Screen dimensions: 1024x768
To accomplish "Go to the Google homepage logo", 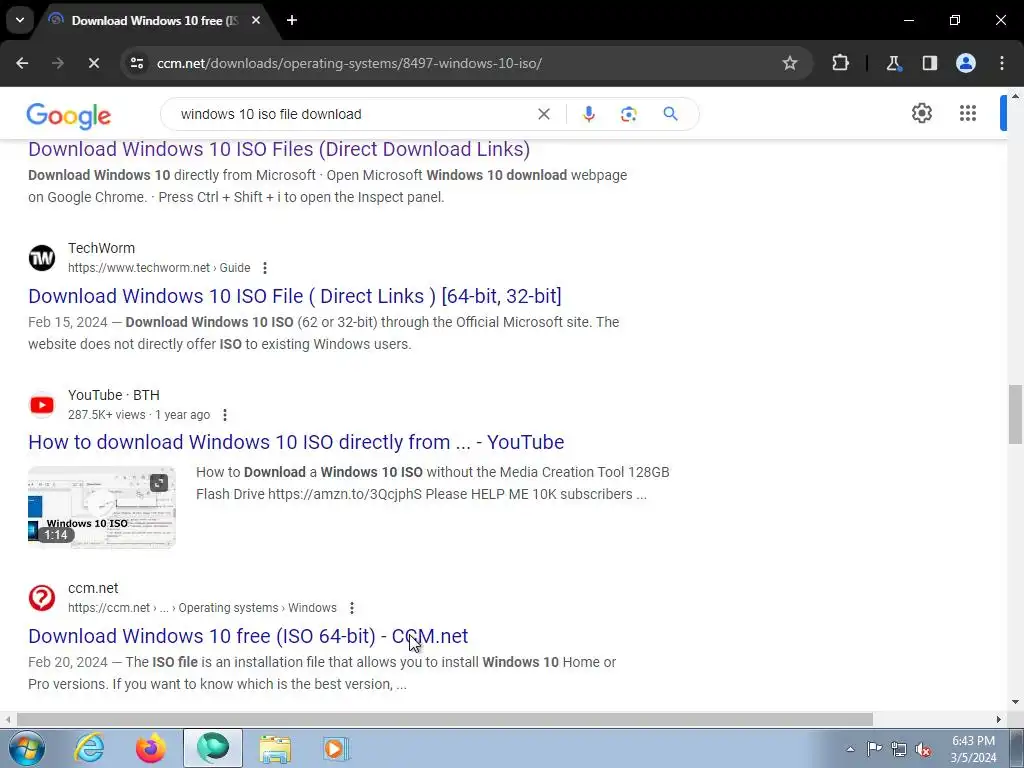I will coord(69,116).
